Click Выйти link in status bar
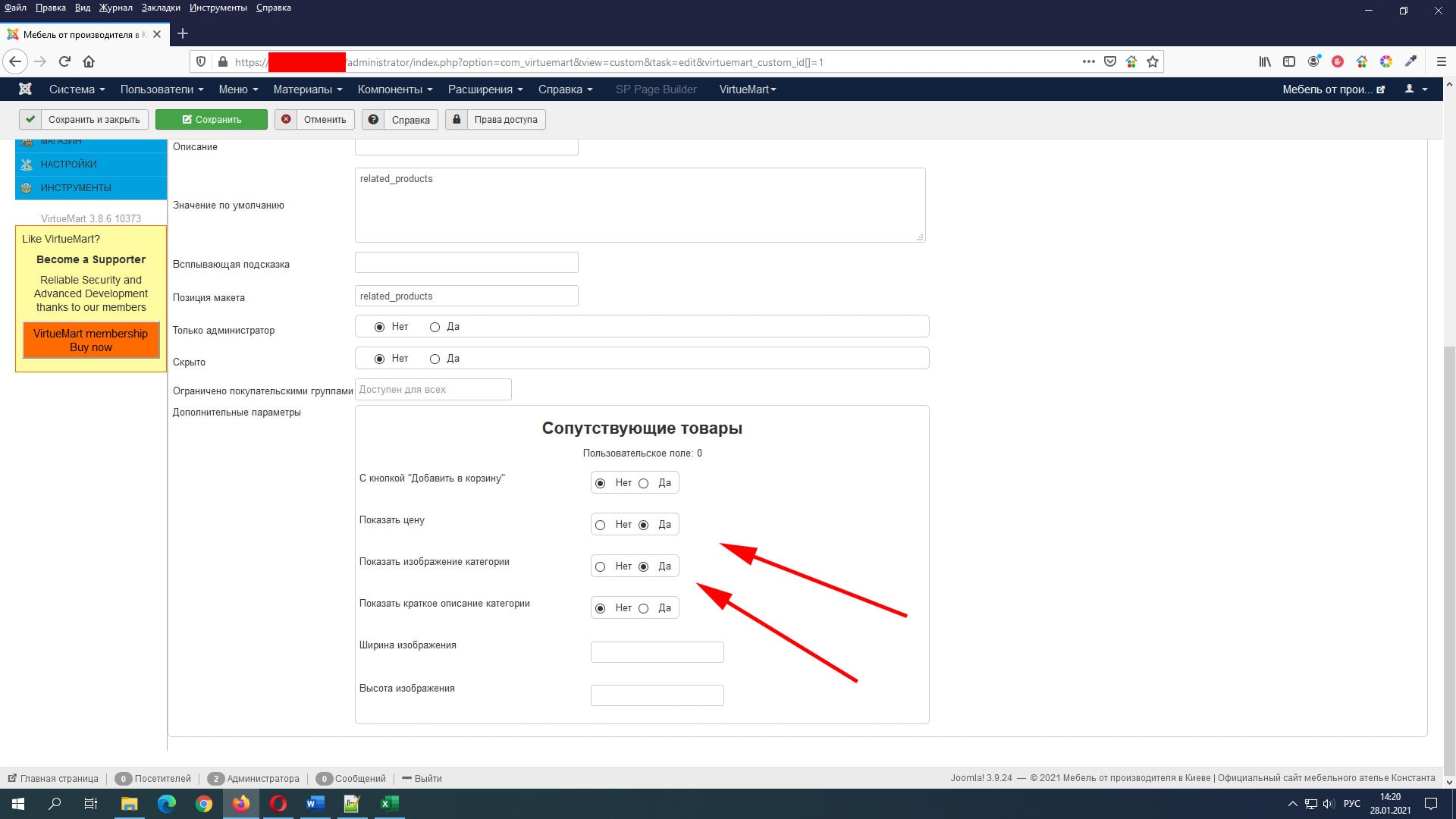Image resolution: width=1456 pixels, height=819 pixels. [422, 779]
